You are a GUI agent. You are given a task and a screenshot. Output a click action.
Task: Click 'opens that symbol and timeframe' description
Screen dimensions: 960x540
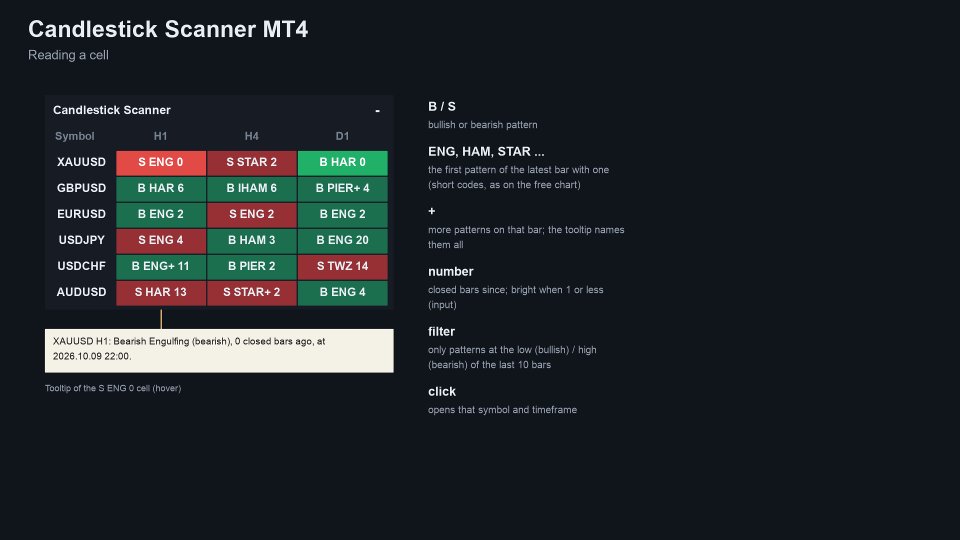[x=503, y=410]
